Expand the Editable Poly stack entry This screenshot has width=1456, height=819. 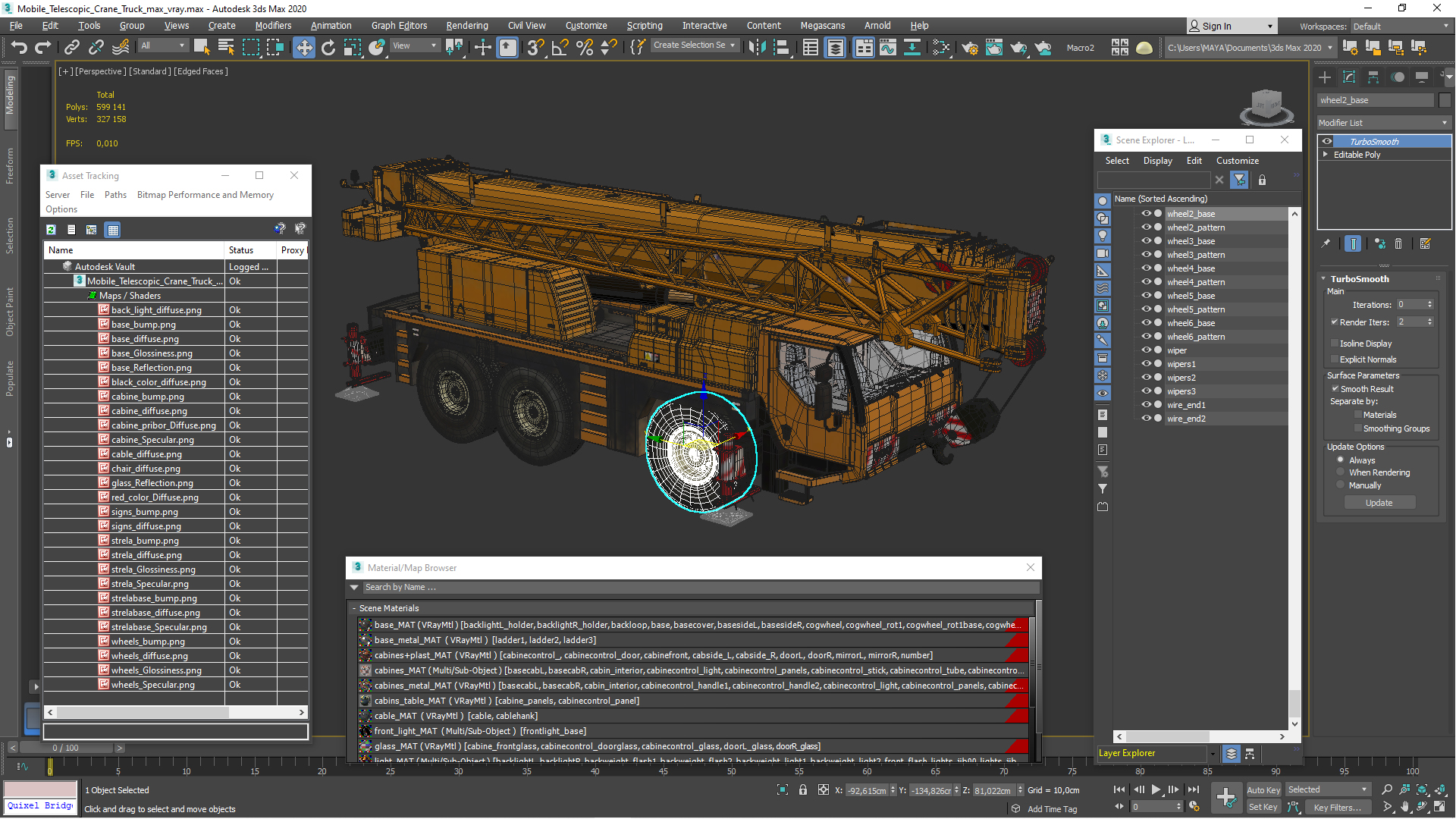(x=1326, y=155)
